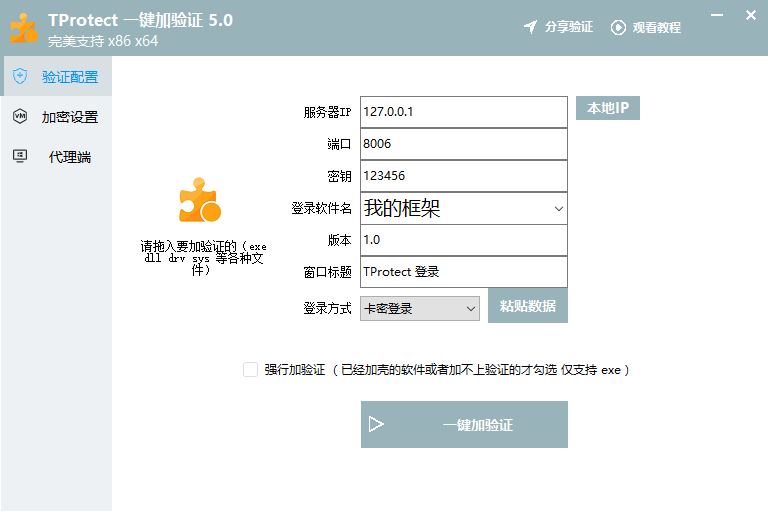Click the 版本 field showing 1.0
Screen dimensions: 768x512
click(x=464, y=240)
